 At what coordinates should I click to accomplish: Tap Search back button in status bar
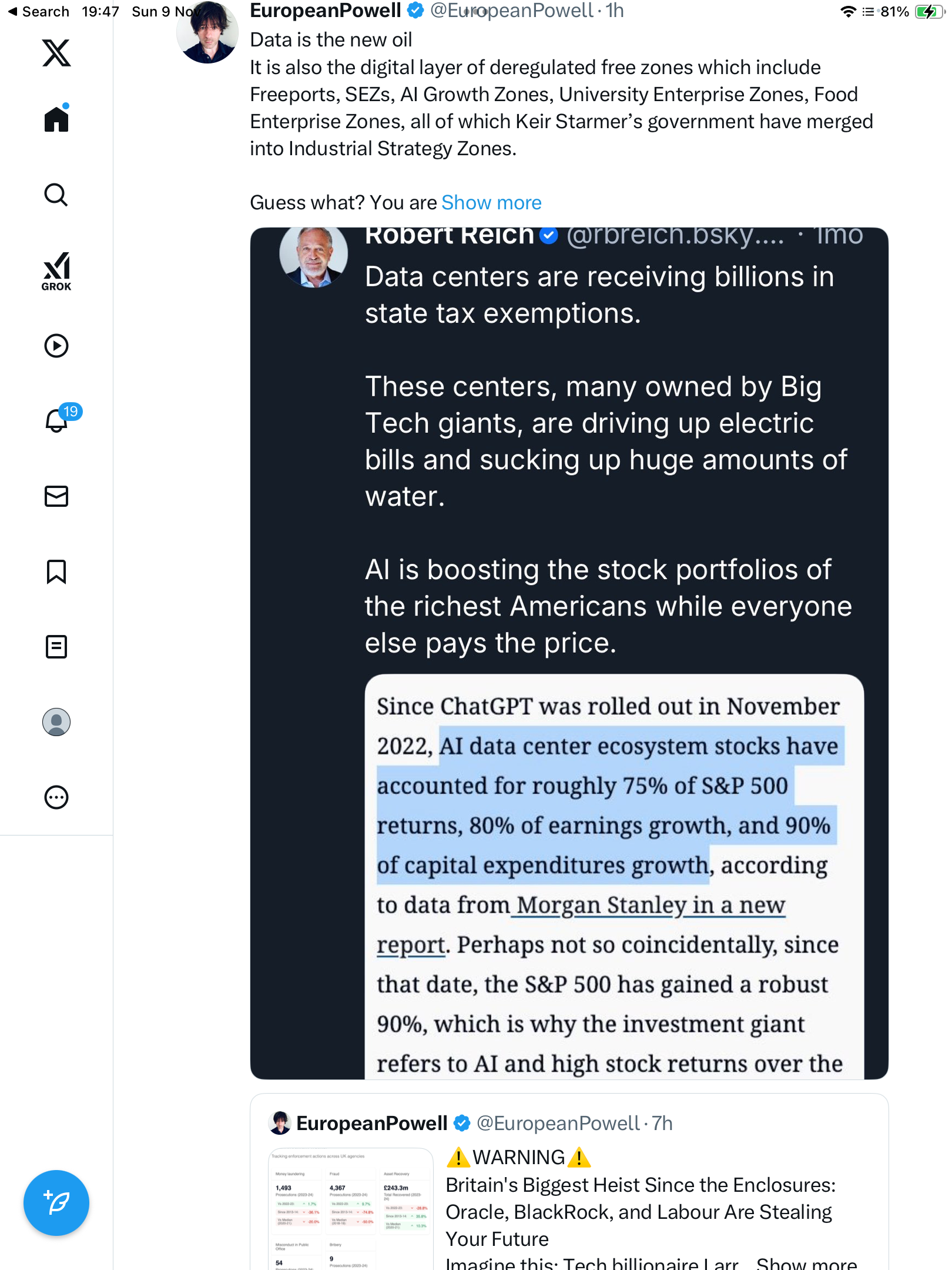39,12
